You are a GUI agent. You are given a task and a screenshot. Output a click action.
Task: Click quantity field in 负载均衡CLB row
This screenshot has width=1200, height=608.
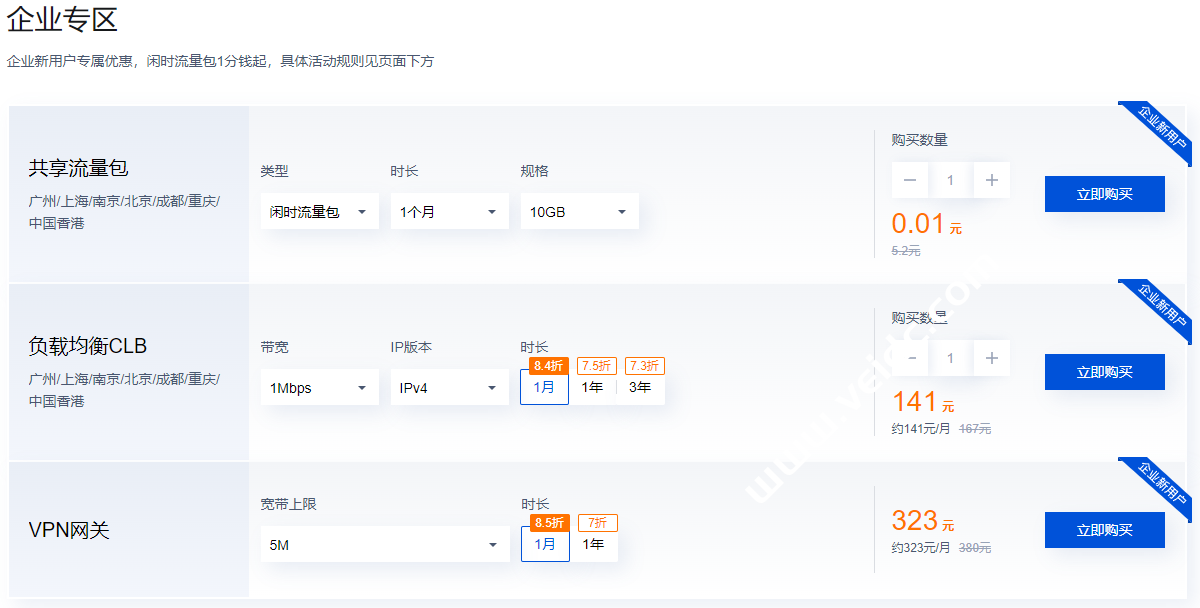click(950, 358)
